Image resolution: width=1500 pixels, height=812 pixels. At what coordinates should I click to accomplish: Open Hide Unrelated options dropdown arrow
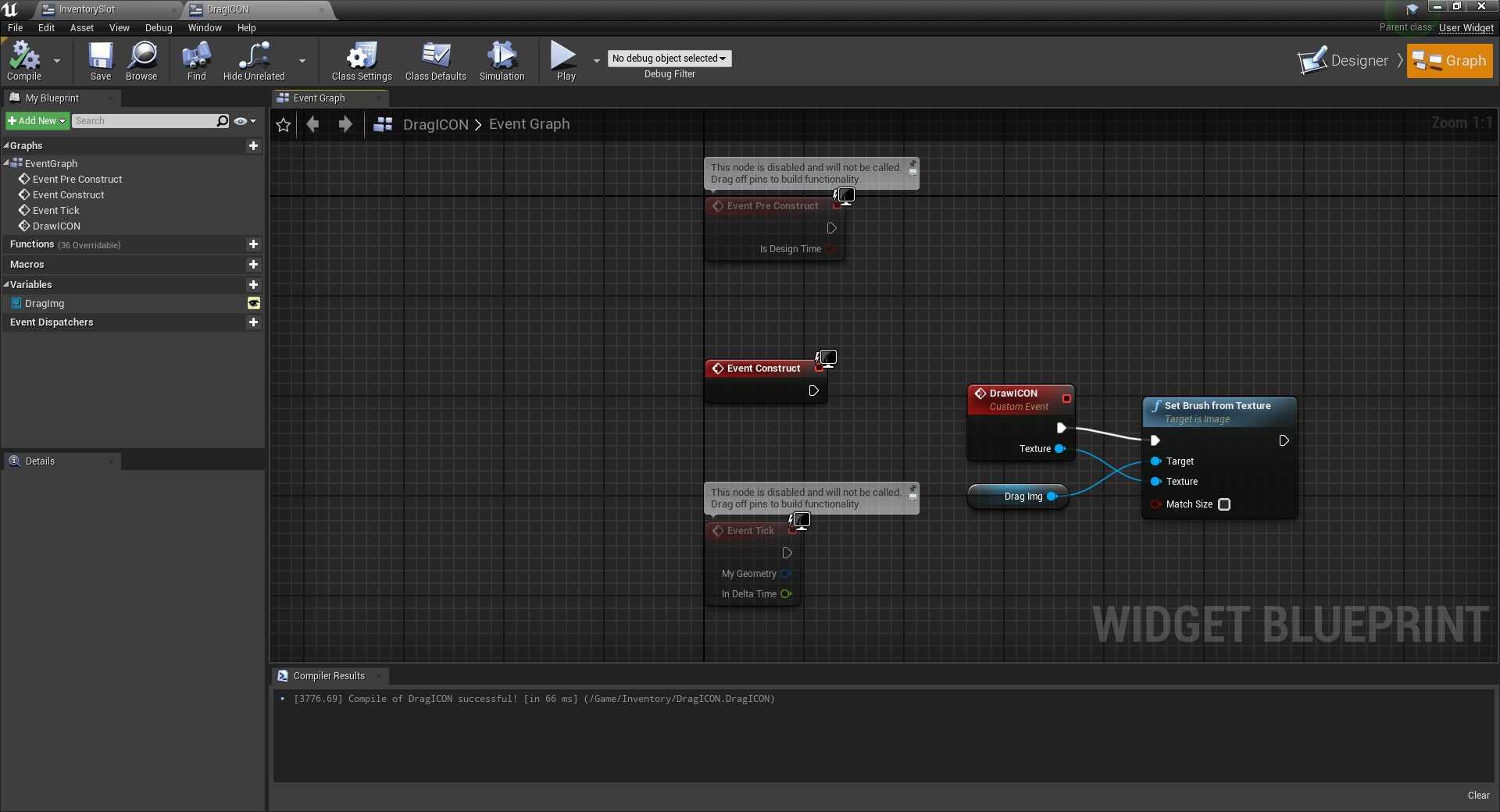click(302, 61)
